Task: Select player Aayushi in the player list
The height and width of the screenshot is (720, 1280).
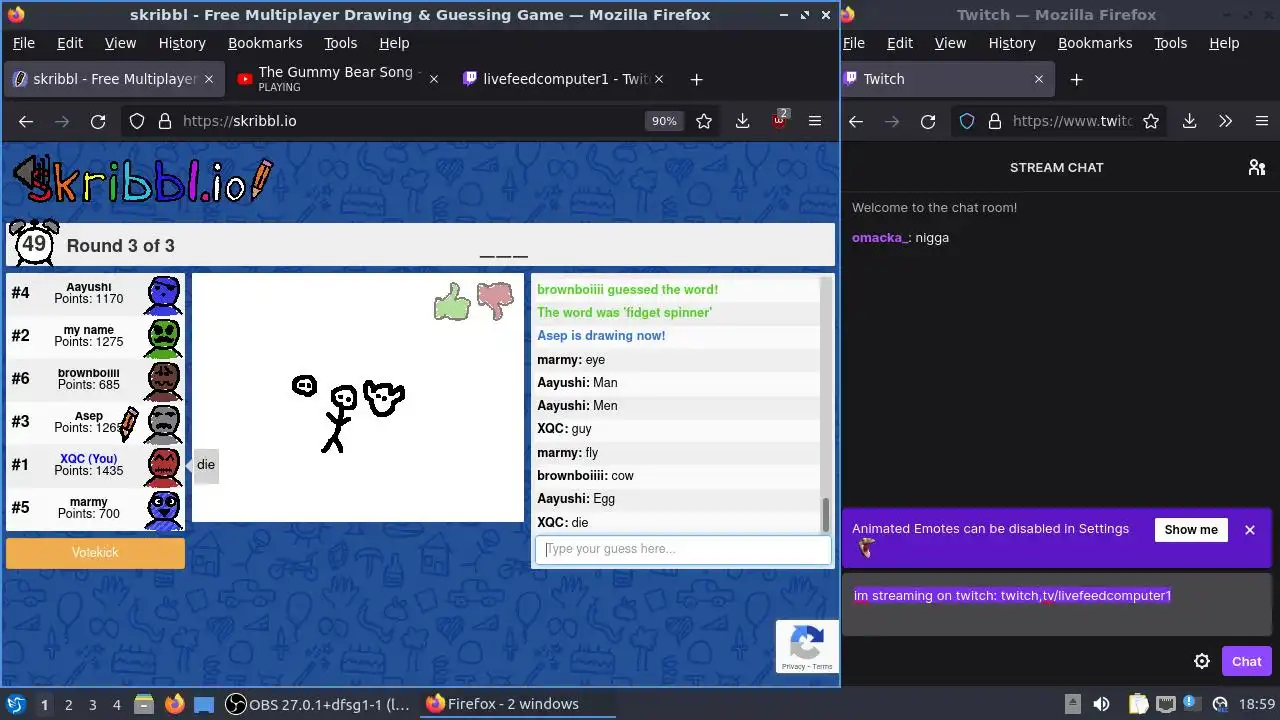Action: 95,293
